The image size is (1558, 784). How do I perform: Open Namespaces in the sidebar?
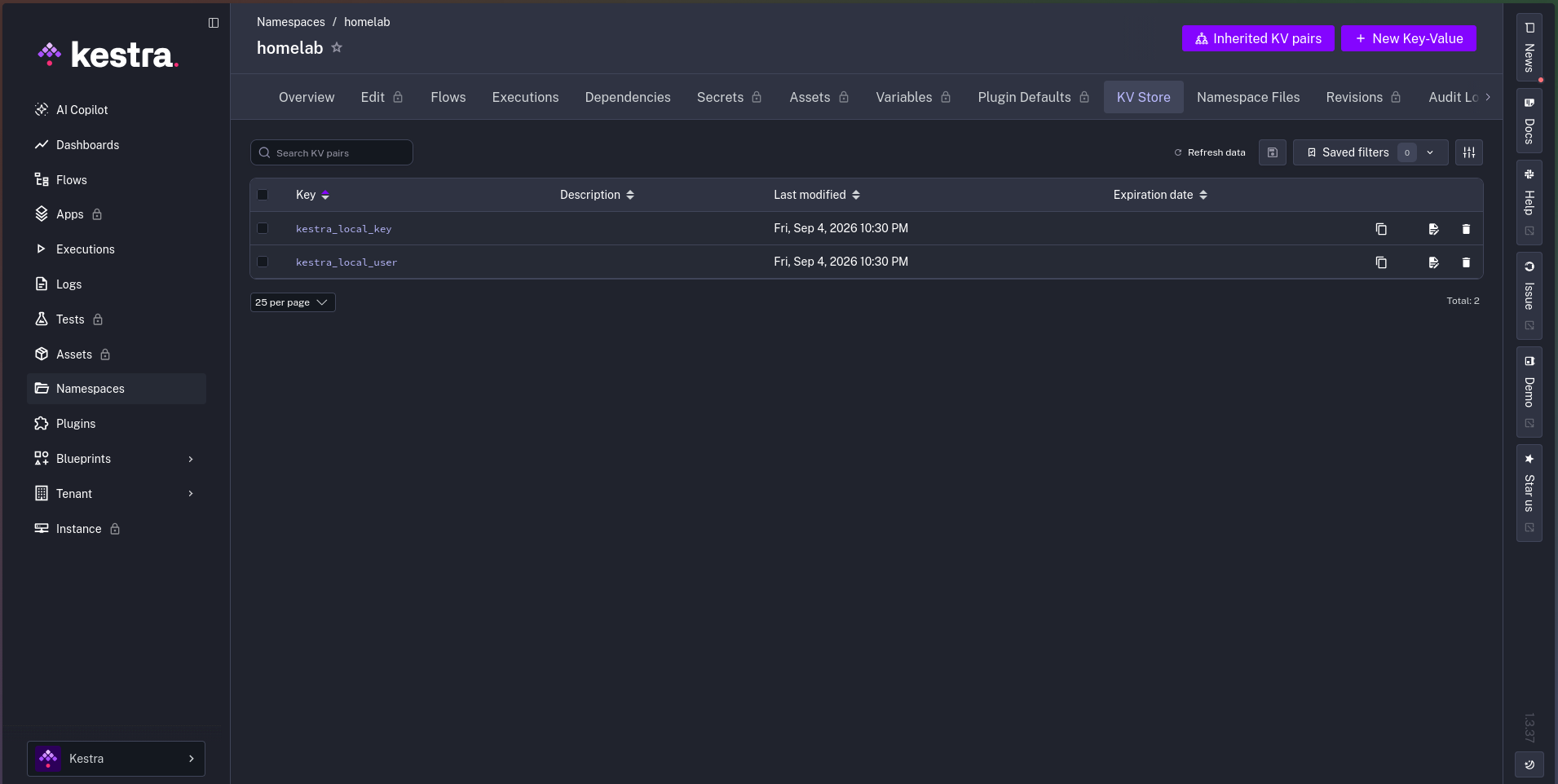[x=117, y=389]
